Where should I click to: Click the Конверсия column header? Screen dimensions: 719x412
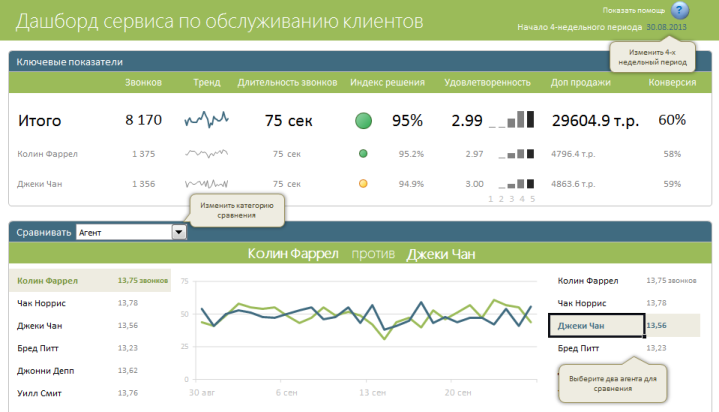[x=672, y=83]
